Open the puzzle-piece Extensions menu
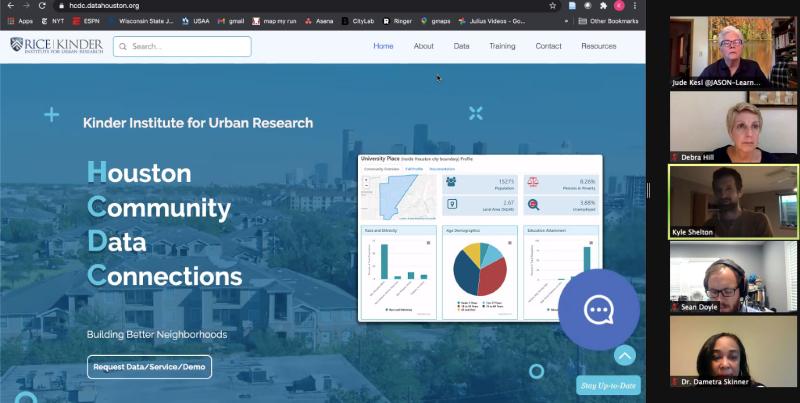The width and height of the screenshot is (800, 403). point(604,6)
